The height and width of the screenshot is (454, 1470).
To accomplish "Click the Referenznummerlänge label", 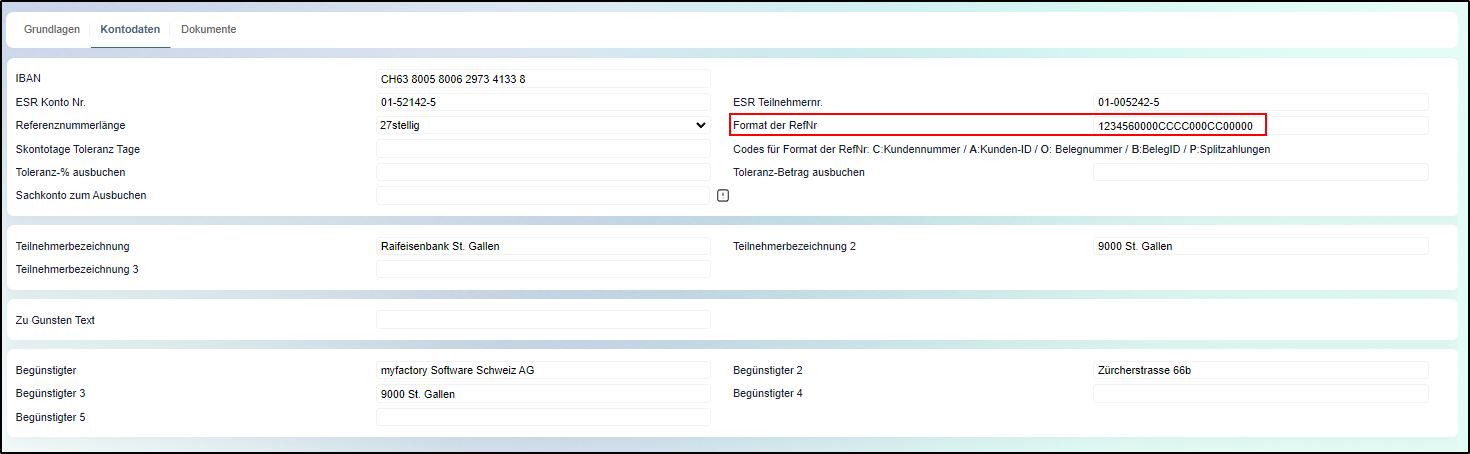I will 71,125.
